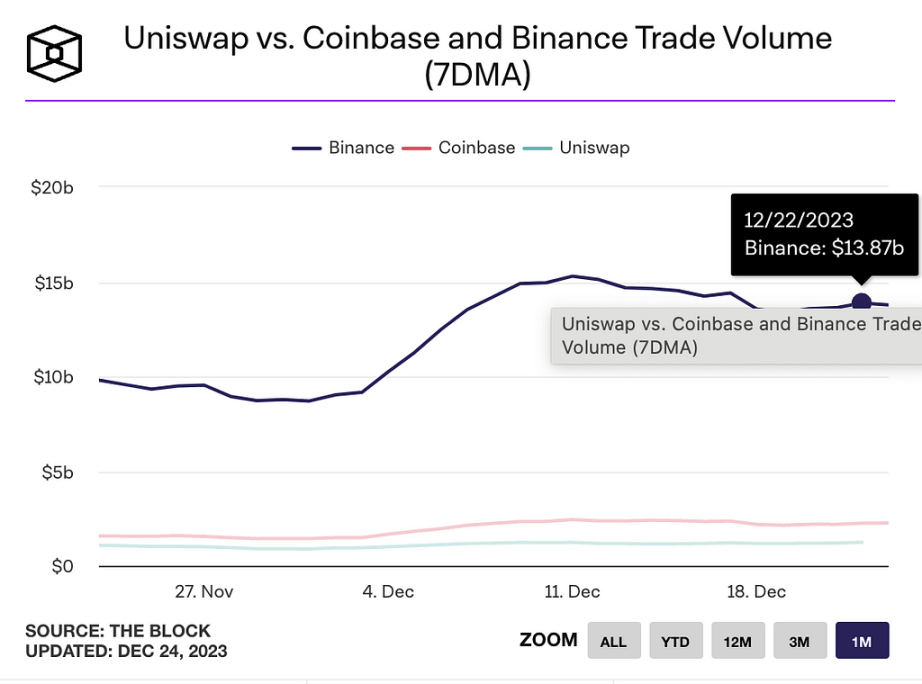Click the 12/22/2023 Binance tooltip box

pos(824,234)
